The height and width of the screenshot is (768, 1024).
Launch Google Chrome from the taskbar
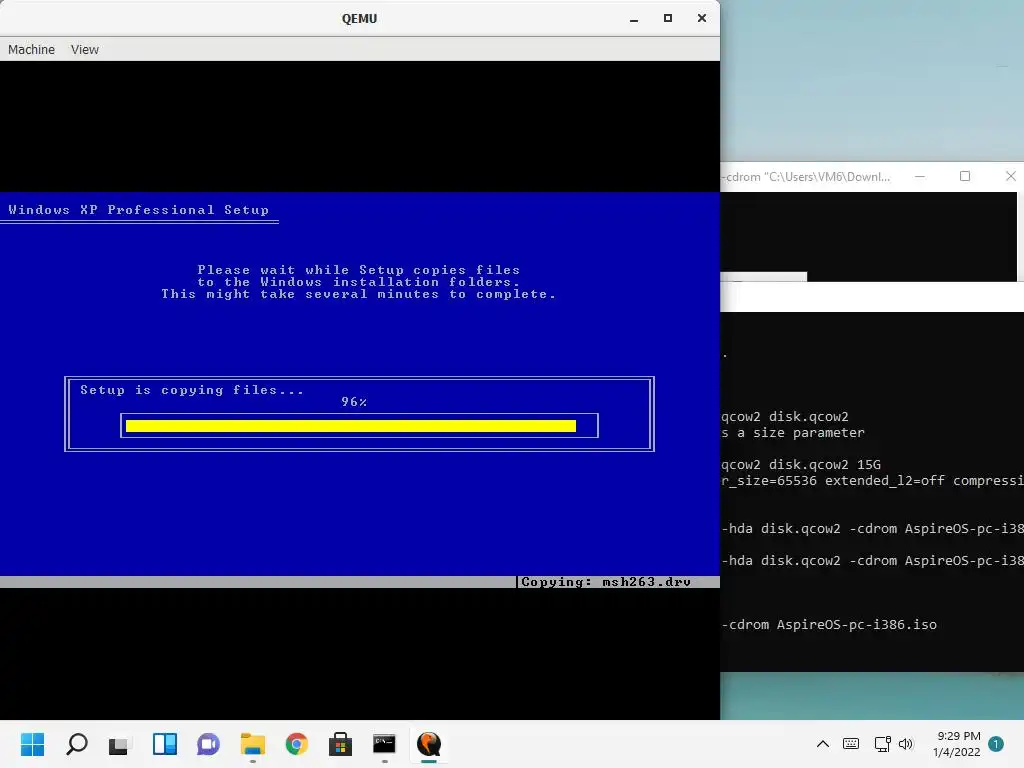(296, 744)
